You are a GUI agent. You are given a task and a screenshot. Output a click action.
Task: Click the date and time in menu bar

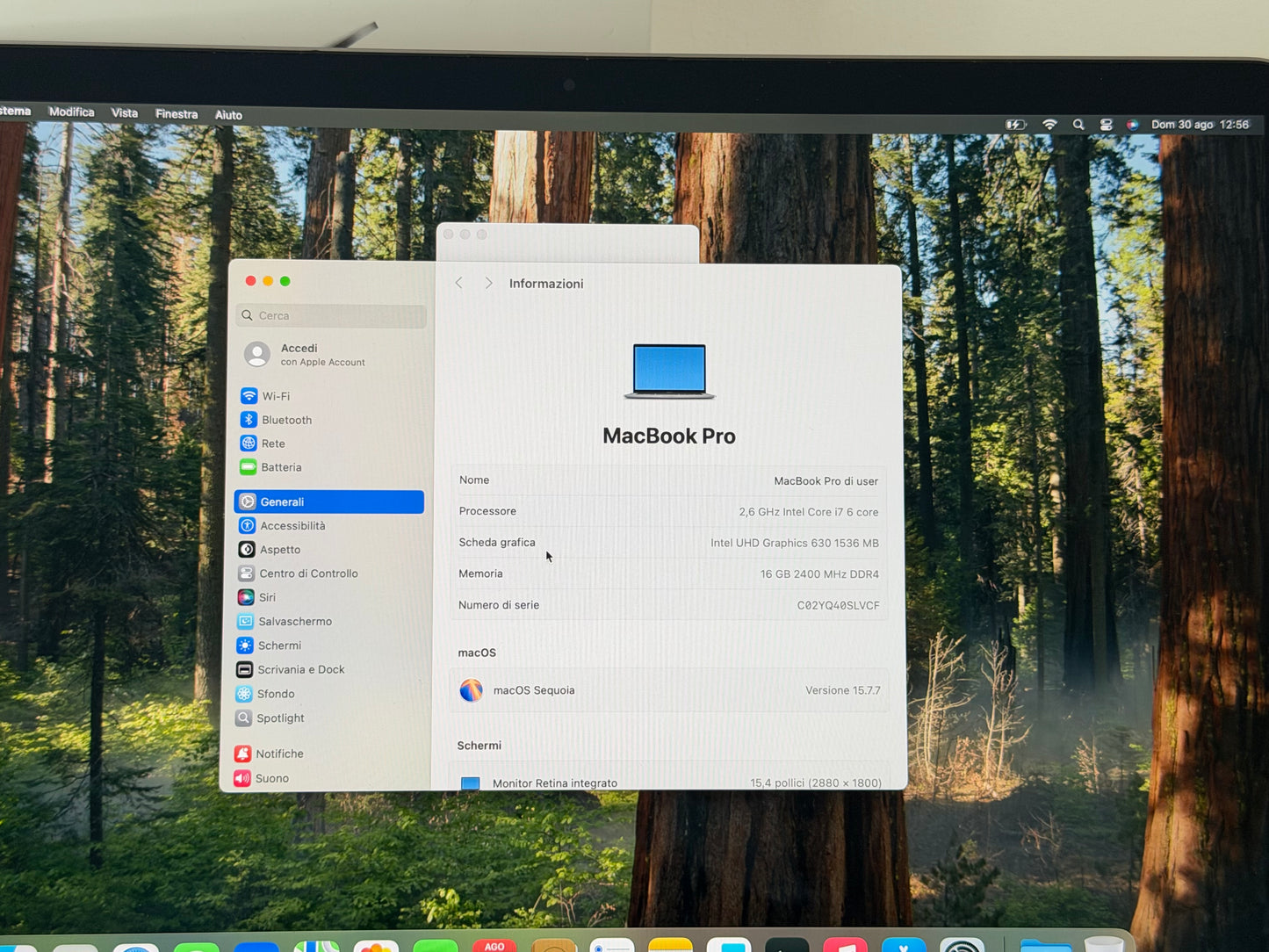[x=1200, y=125]
